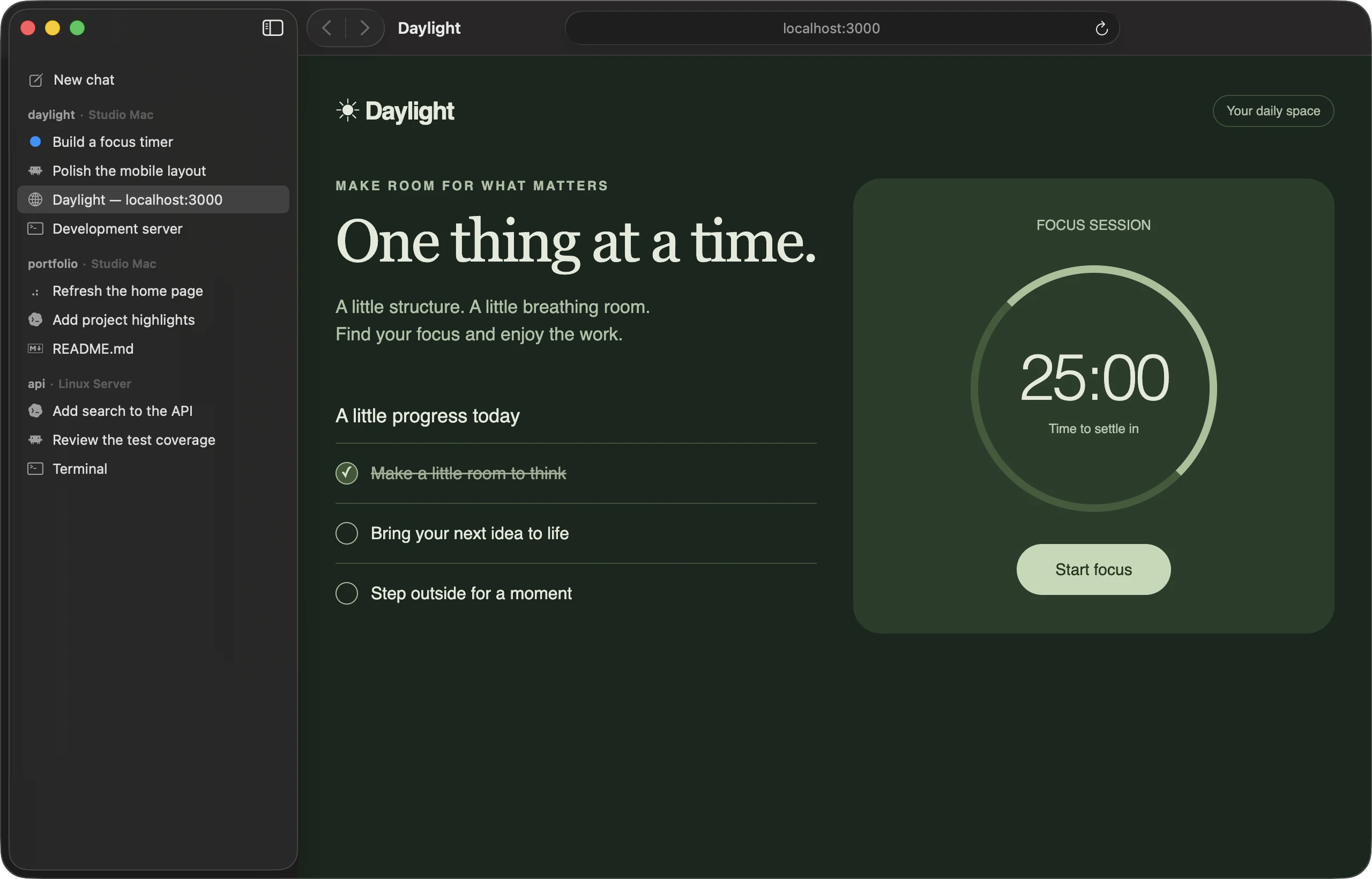Uncheck the Make a little room to think task
Screen dimensions: 1372x879
click(346, 473)
